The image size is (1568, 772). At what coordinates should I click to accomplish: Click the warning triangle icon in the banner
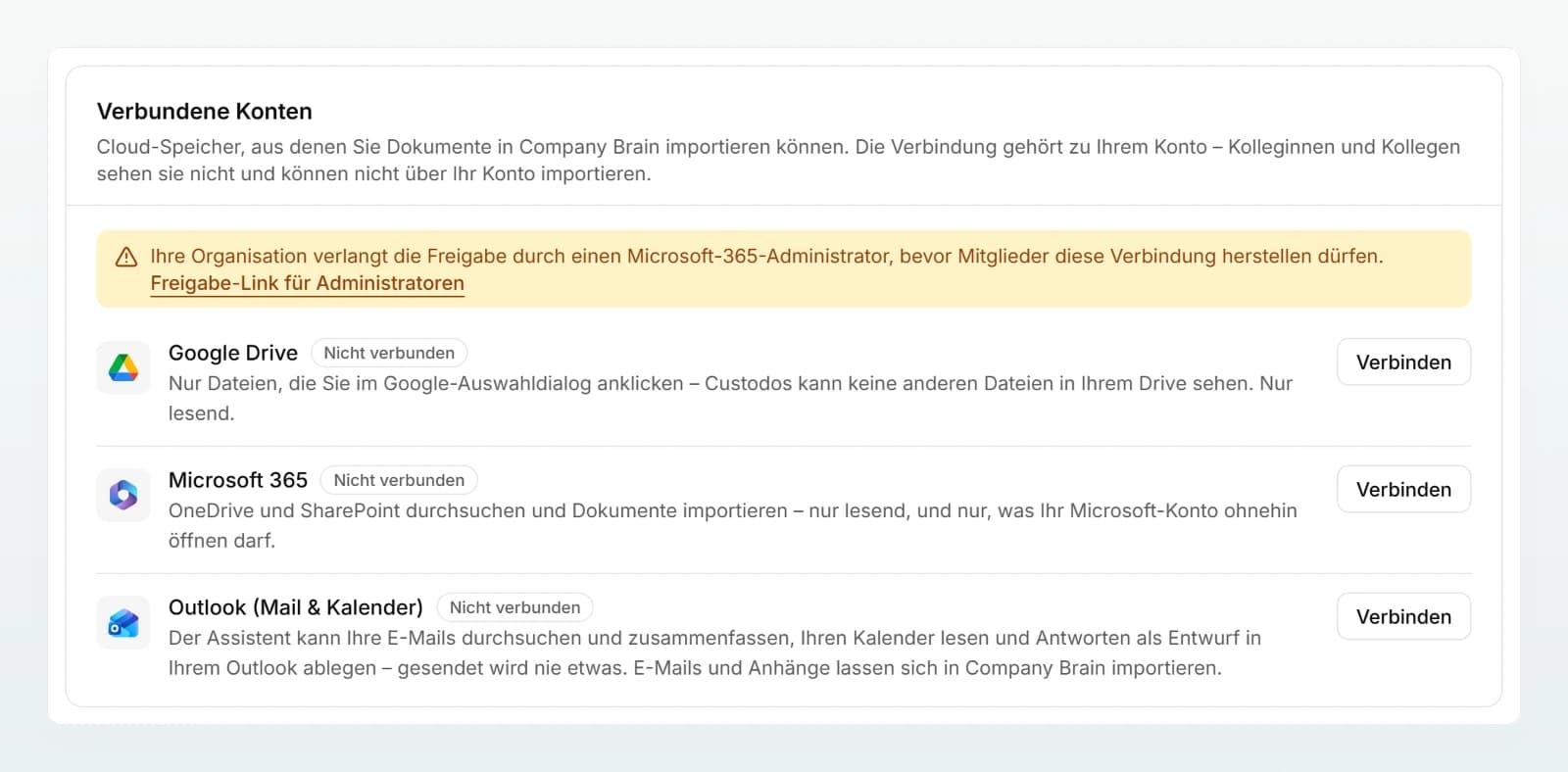(x=126, y=257)
